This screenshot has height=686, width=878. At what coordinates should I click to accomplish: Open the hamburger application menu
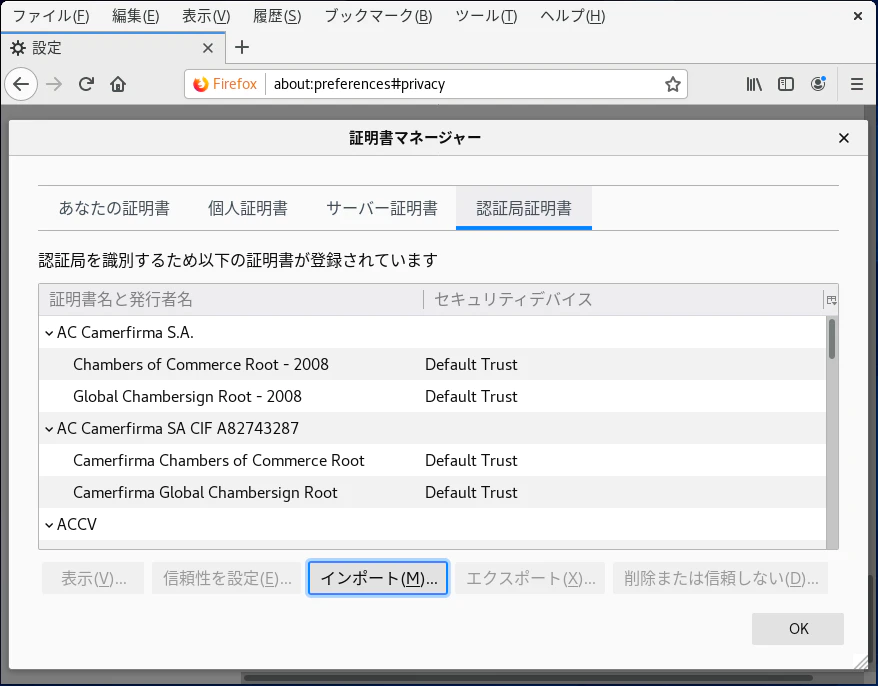point(856,84)
